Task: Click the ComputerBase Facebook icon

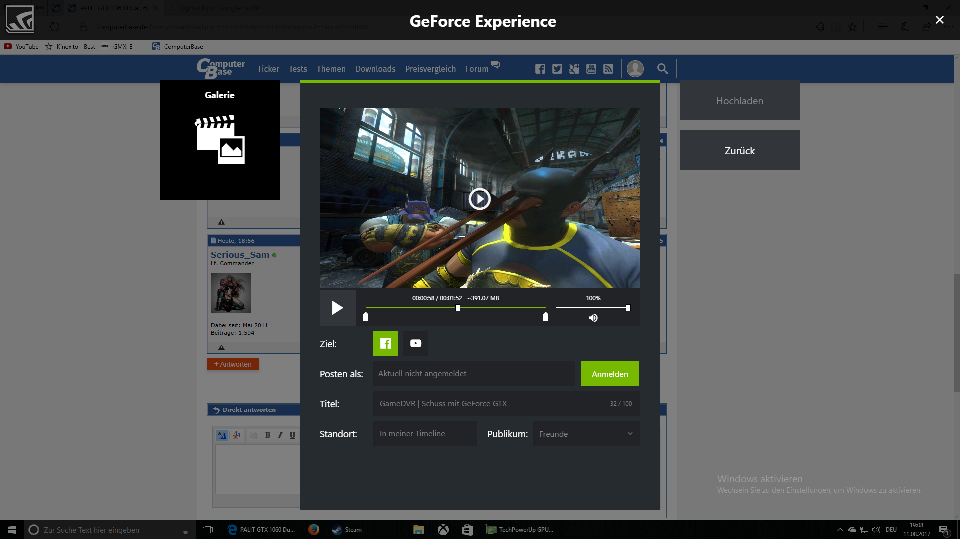Action: 540,69
